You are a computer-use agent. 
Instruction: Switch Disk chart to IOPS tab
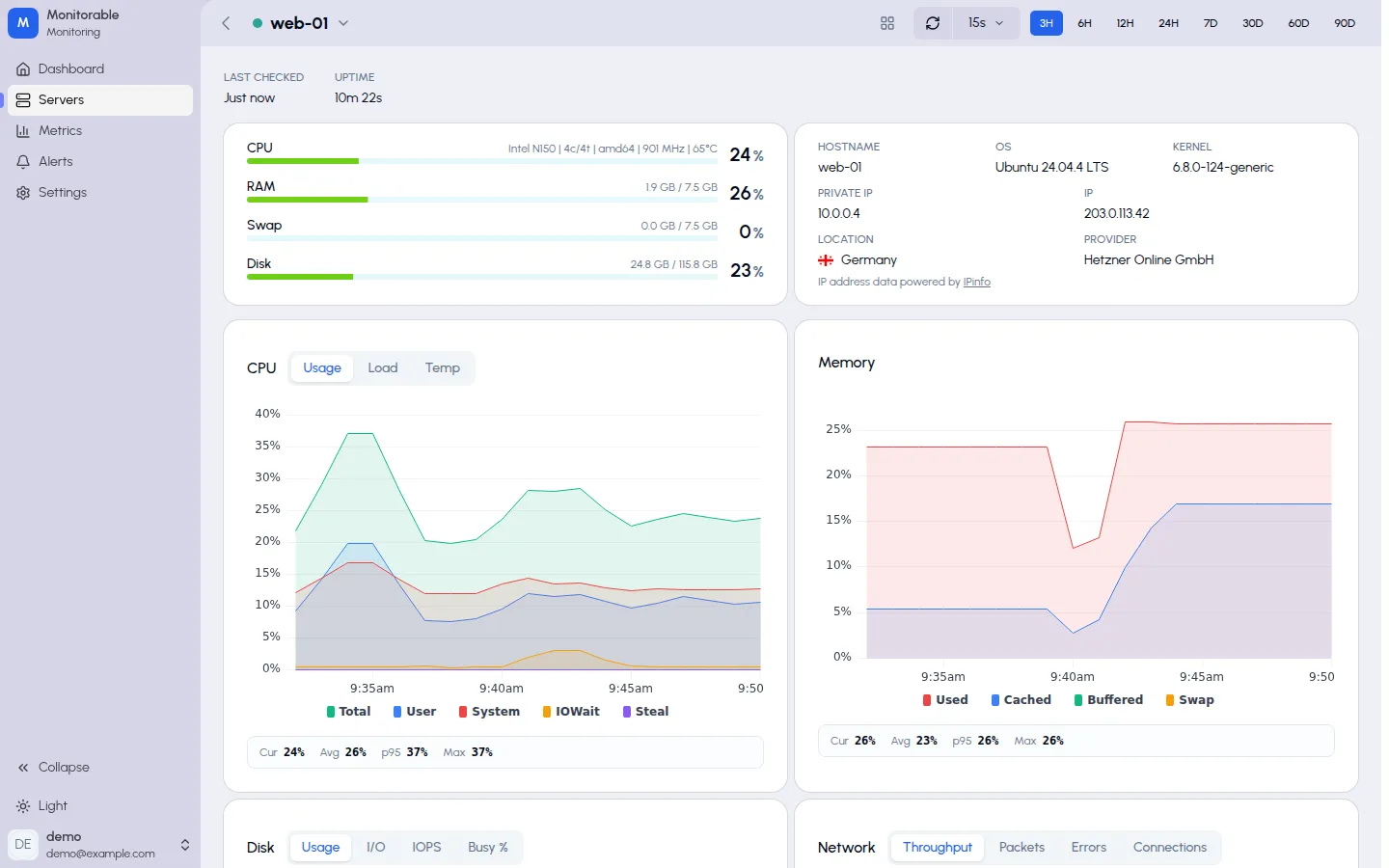click(426, 847)
